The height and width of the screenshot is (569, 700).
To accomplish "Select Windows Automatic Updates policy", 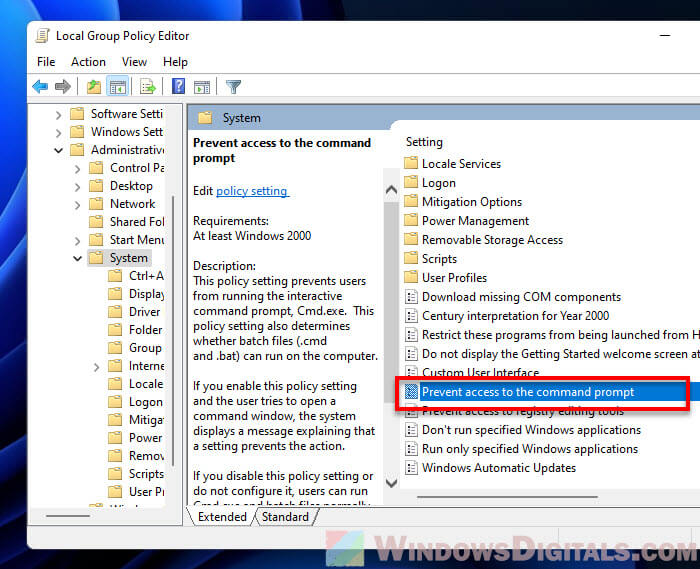I will [498, 468].
